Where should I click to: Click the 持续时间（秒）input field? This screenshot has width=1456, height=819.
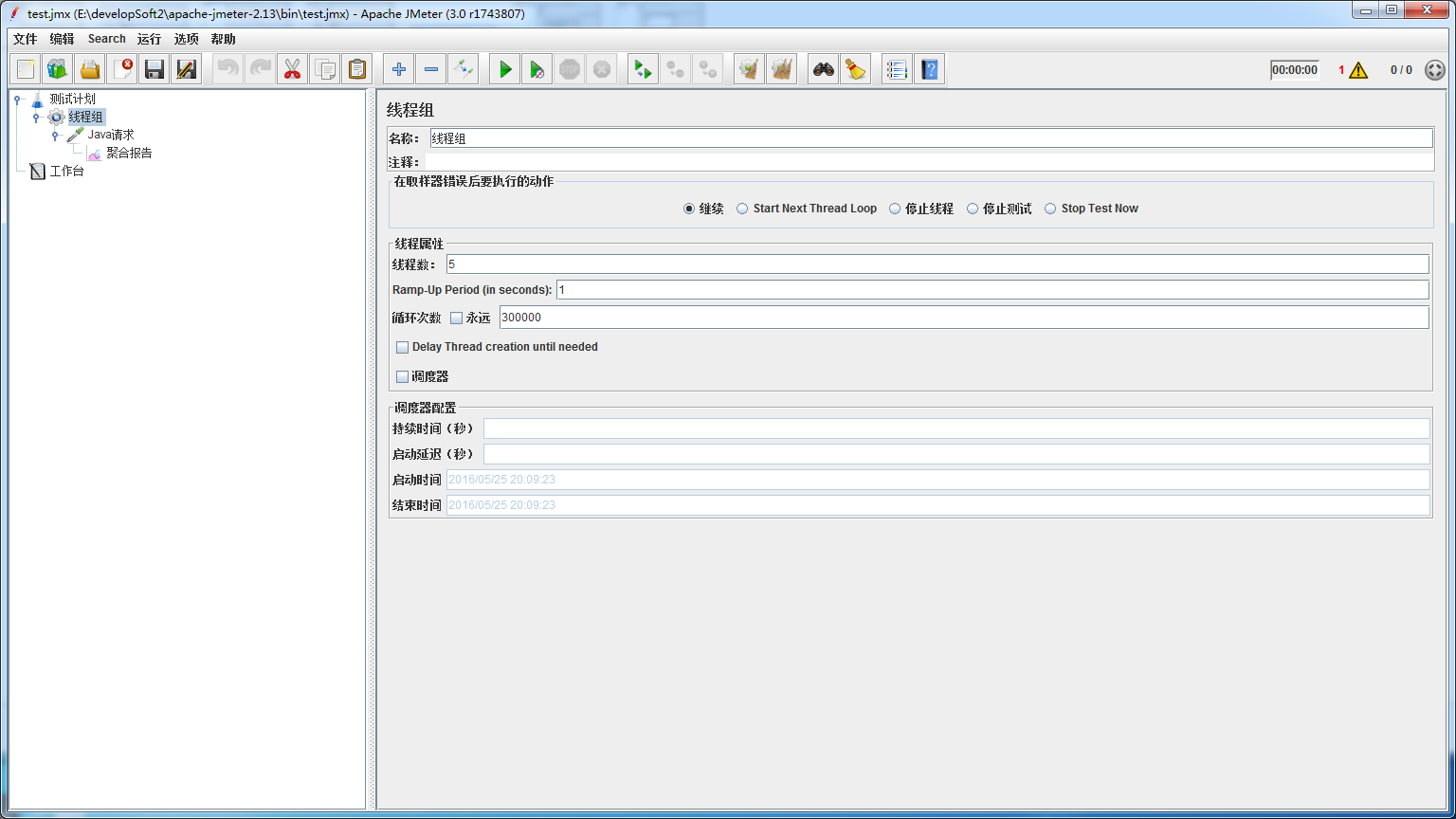[956, 428]
